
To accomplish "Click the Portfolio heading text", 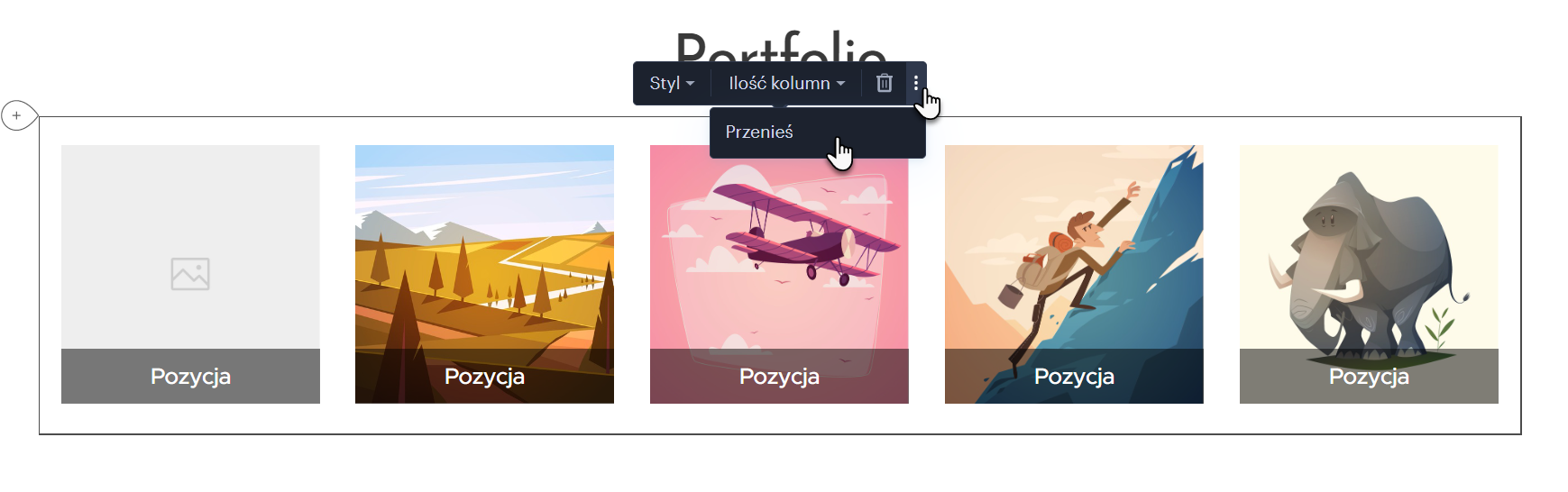I will coord(781,45).
